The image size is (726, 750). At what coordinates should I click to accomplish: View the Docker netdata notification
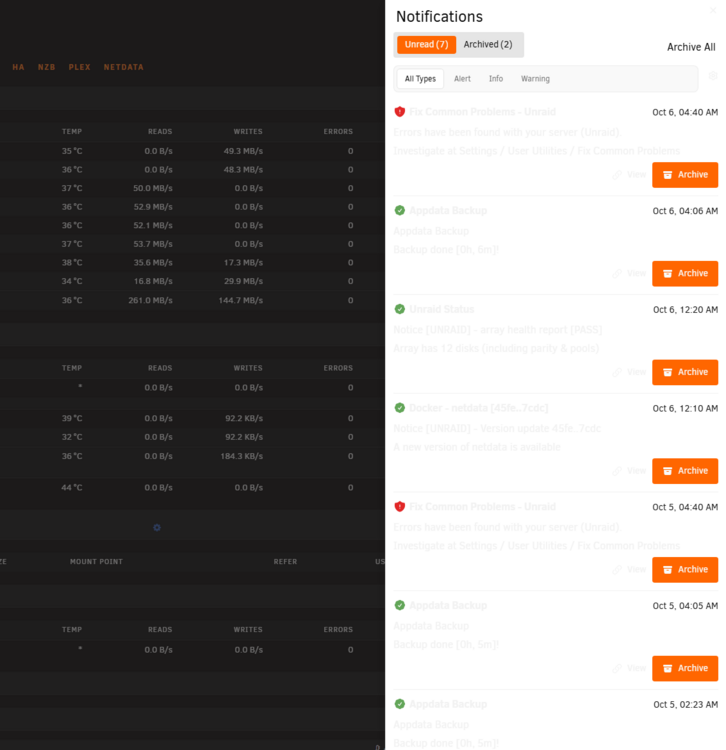[x=629, y=471]
